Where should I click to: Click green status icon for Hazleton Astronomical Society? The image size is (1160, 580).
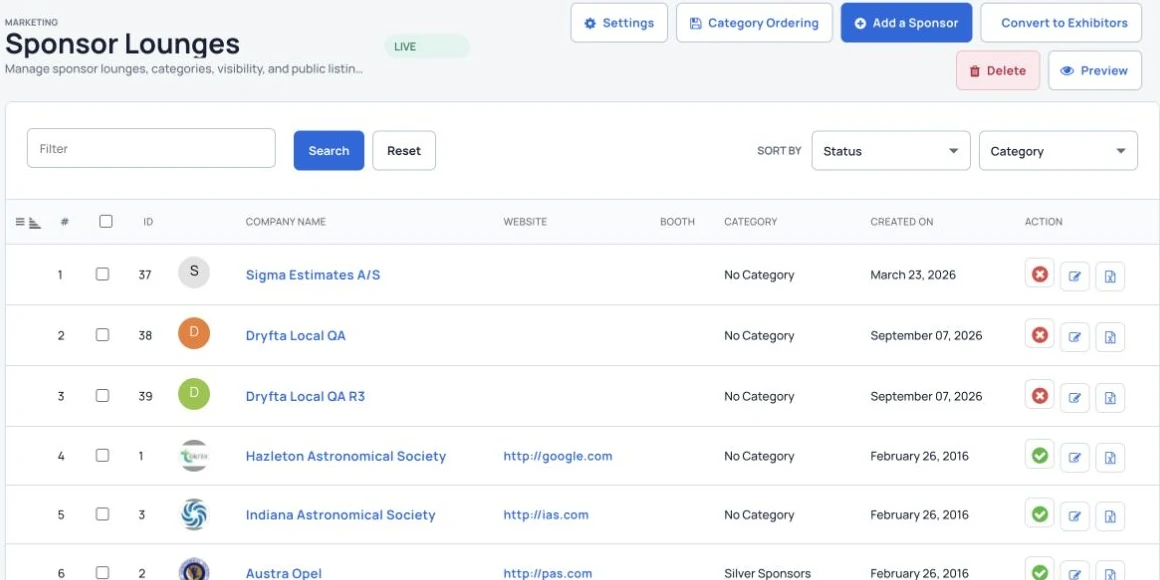pyautogui.click(x=1039, y=455)
